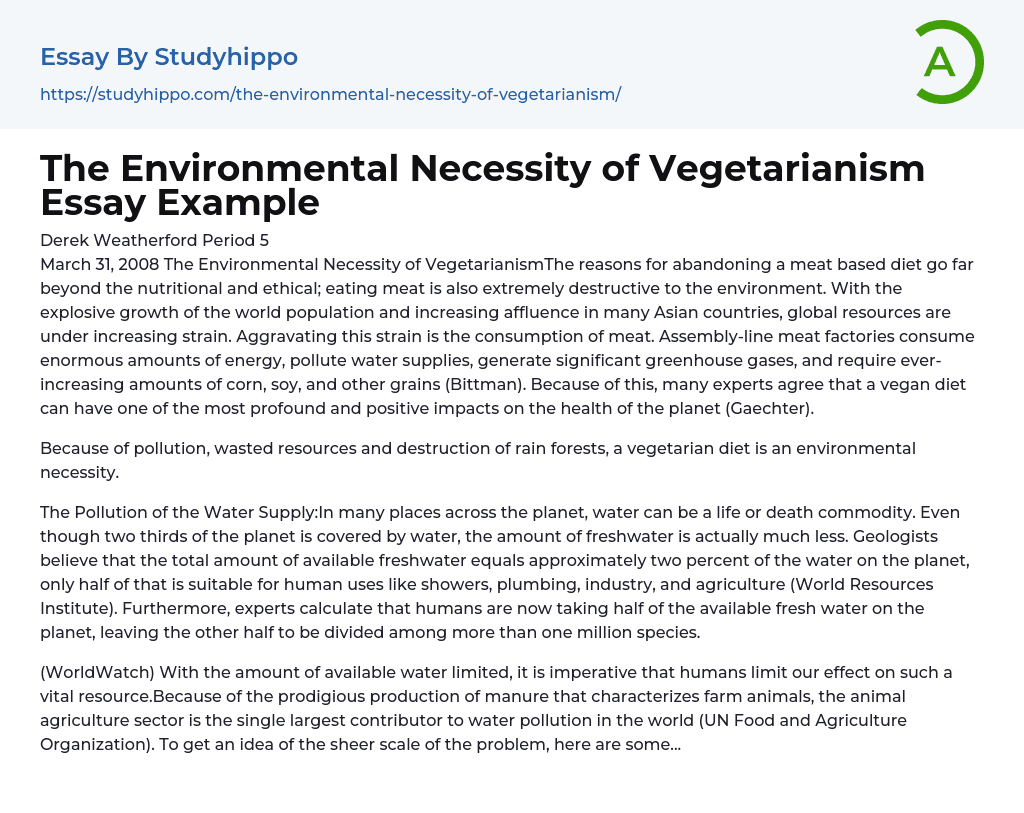Click the "Essay By Studyhippo" header text

169,57
